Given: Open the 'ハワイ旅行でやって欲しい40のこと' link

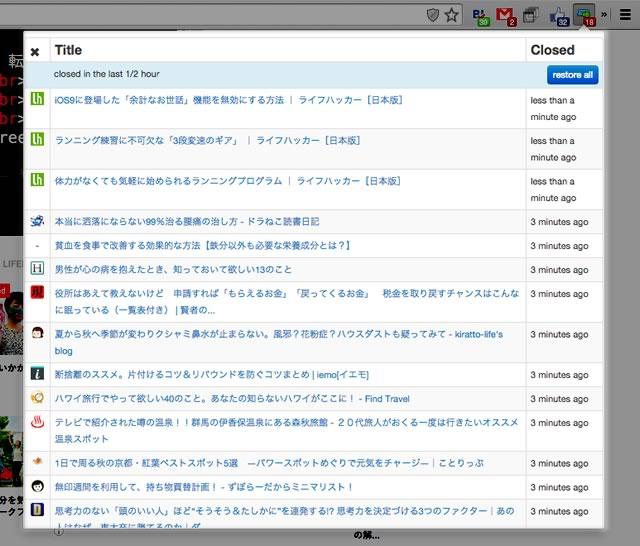Looking at the screenshot, I should (x=232, y=398).
